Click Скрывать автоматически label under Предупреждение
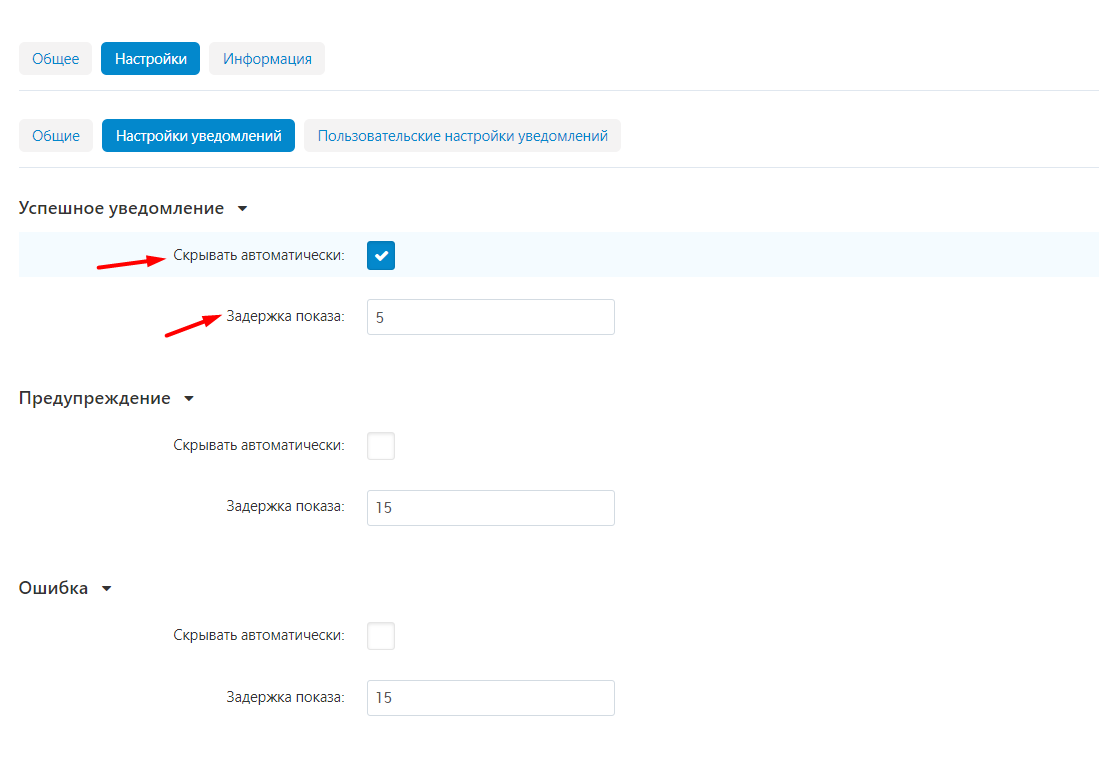 point(259,445)
